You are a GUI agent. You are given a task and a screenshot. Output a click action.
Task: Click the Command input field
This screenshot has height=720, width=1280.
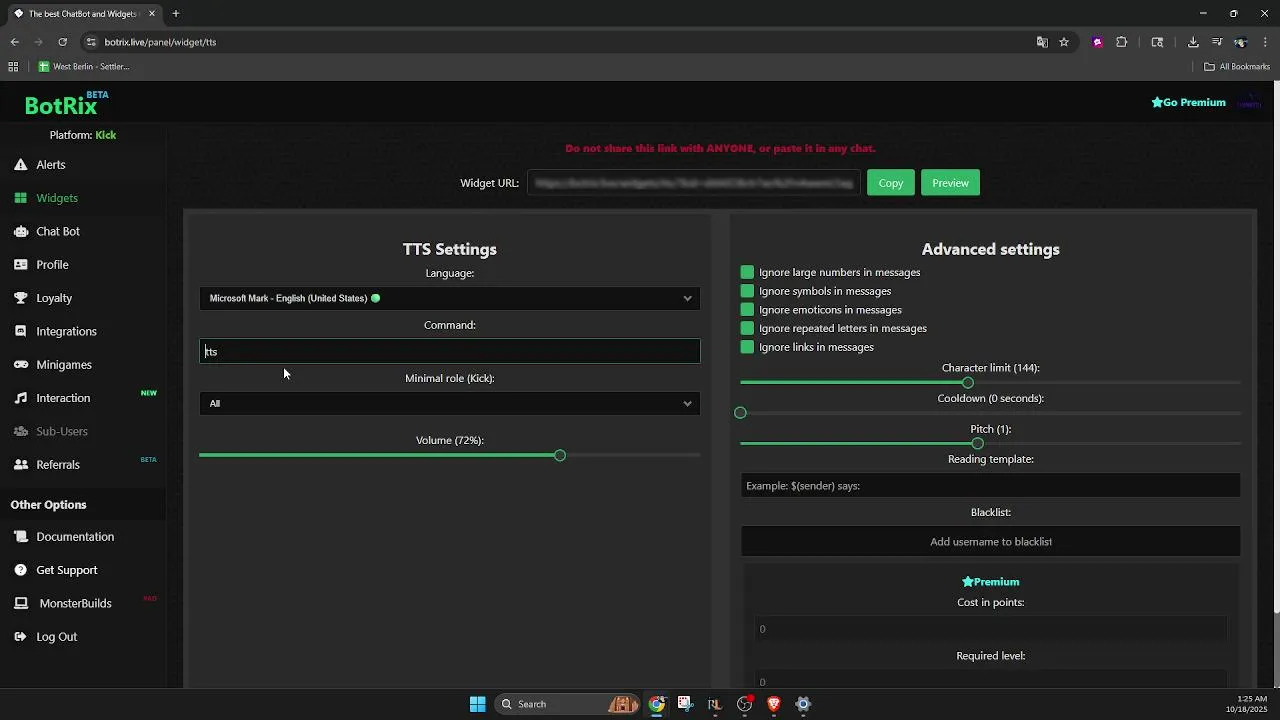(x=450, y=351)
